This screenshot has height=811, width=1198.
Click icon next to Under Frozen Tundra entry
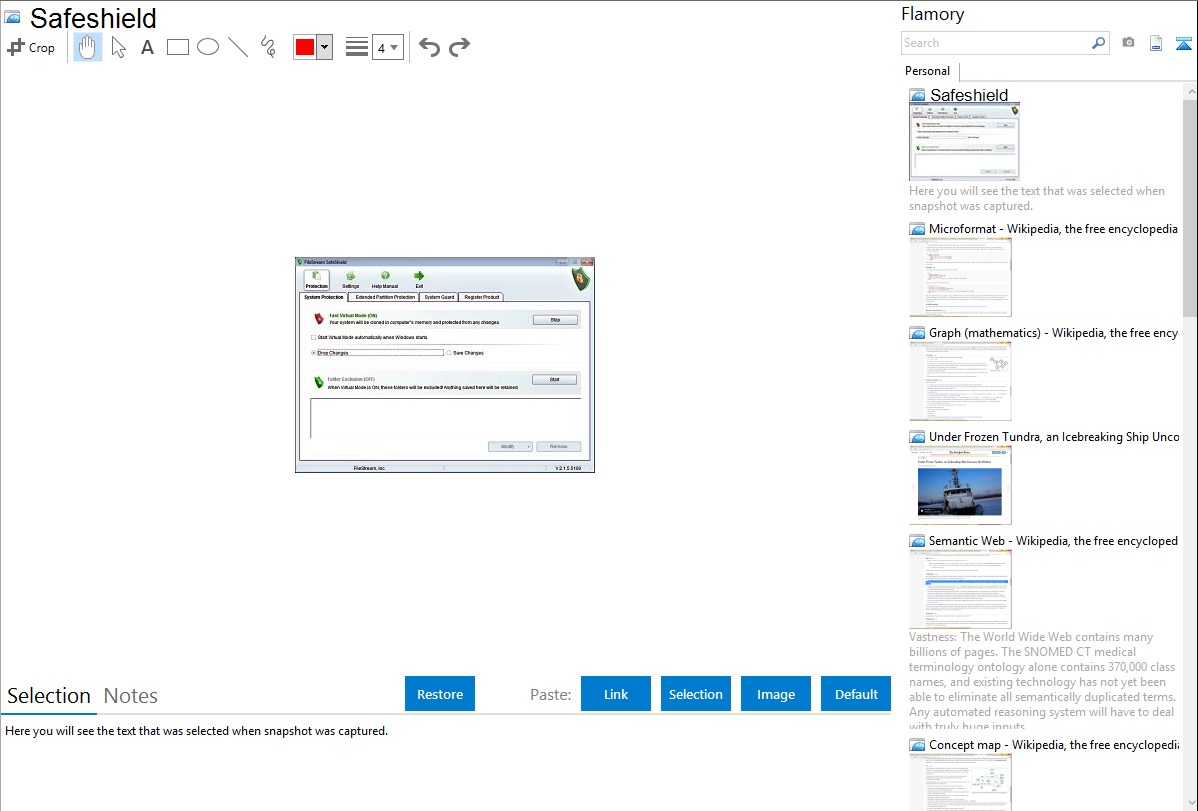(x=917, y=436)
